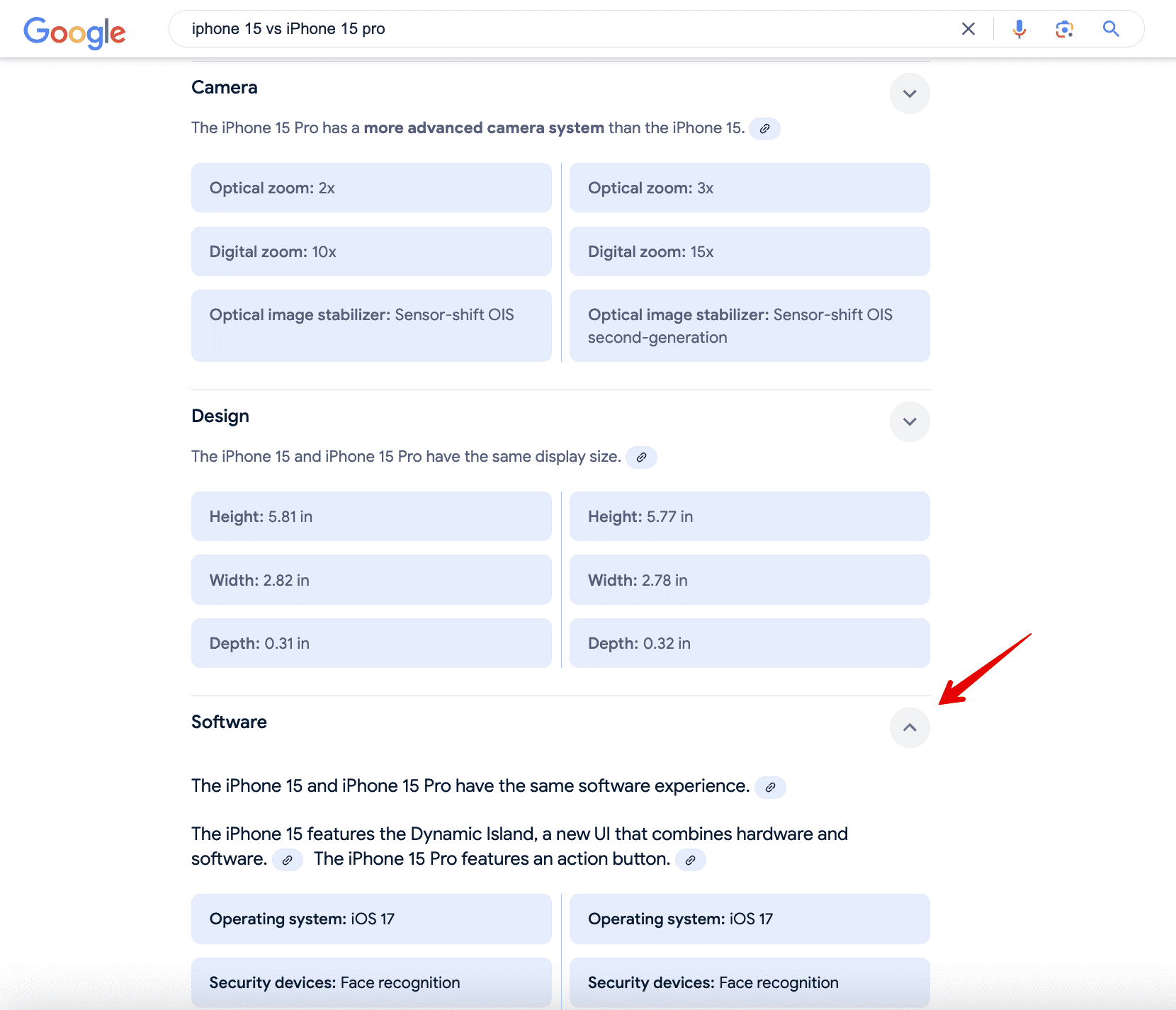1176x1010 pixels.
Task: Start voice search with microphone icon
Action: point(1019,29)
